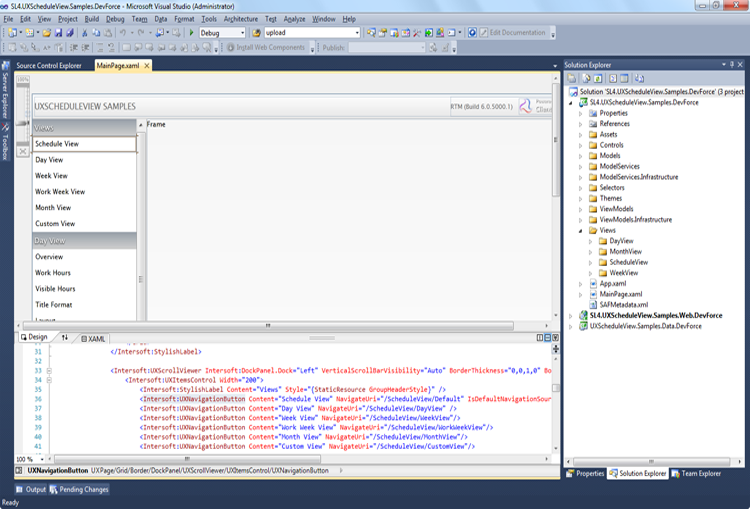Click Schedule View button in the designer

pyautogui.click(x=84, y=144)
